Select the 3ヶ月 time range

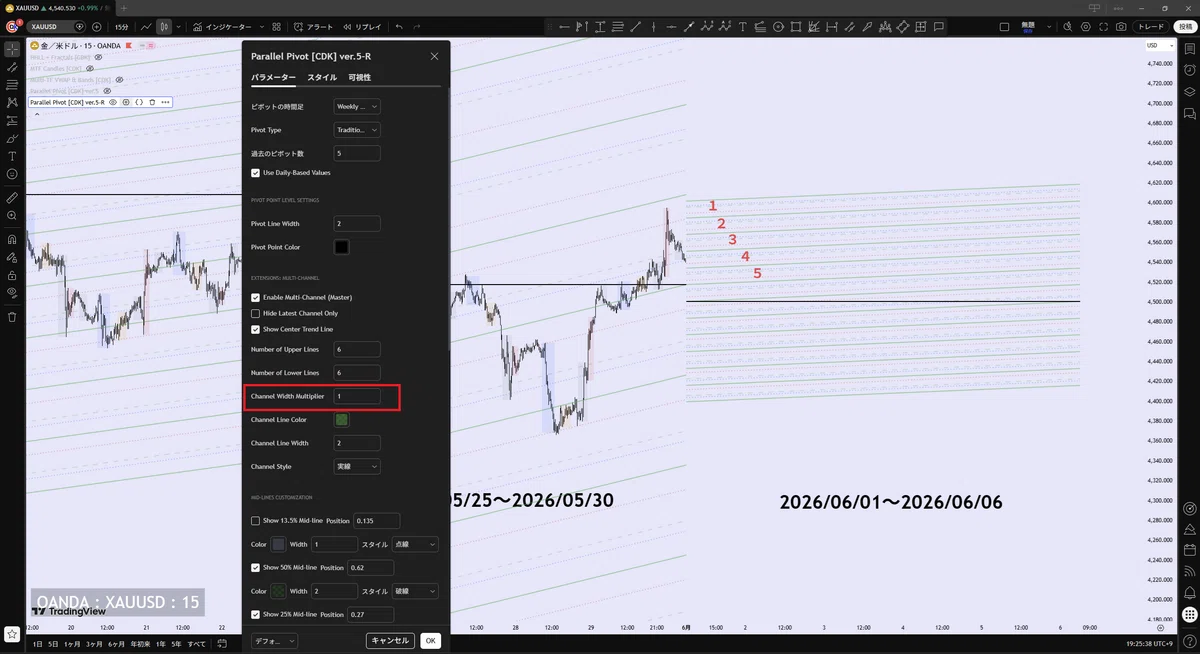(x=94, y=644)
